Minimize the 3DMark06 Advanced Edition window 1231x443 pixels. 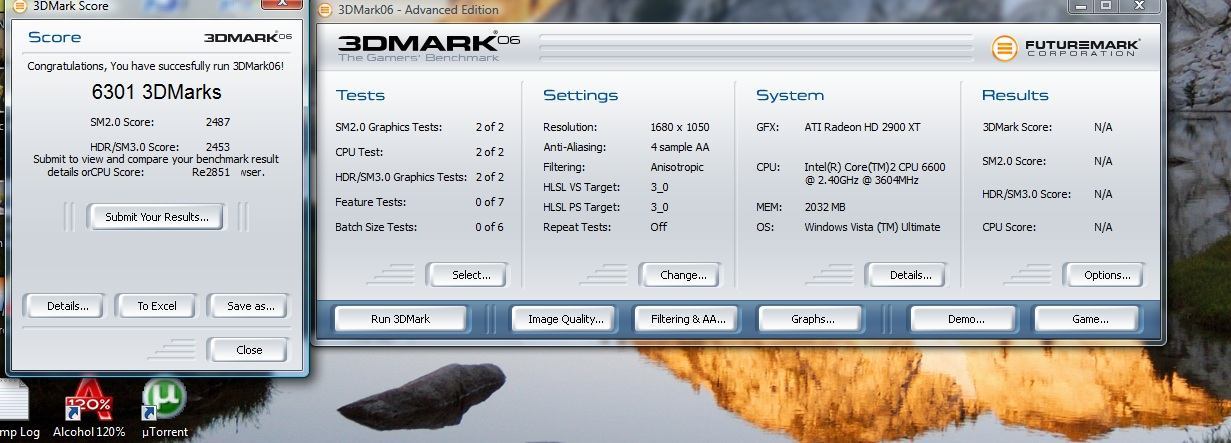point(1081,6)
